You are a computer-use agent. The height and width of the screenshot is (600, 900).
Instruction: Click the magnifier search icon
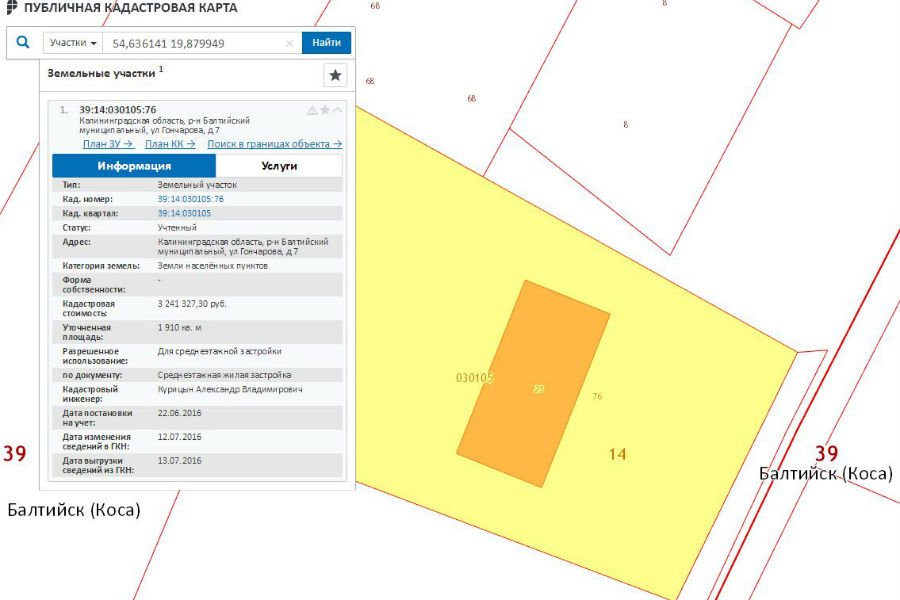pyautogui.click(x=23, y=43)
